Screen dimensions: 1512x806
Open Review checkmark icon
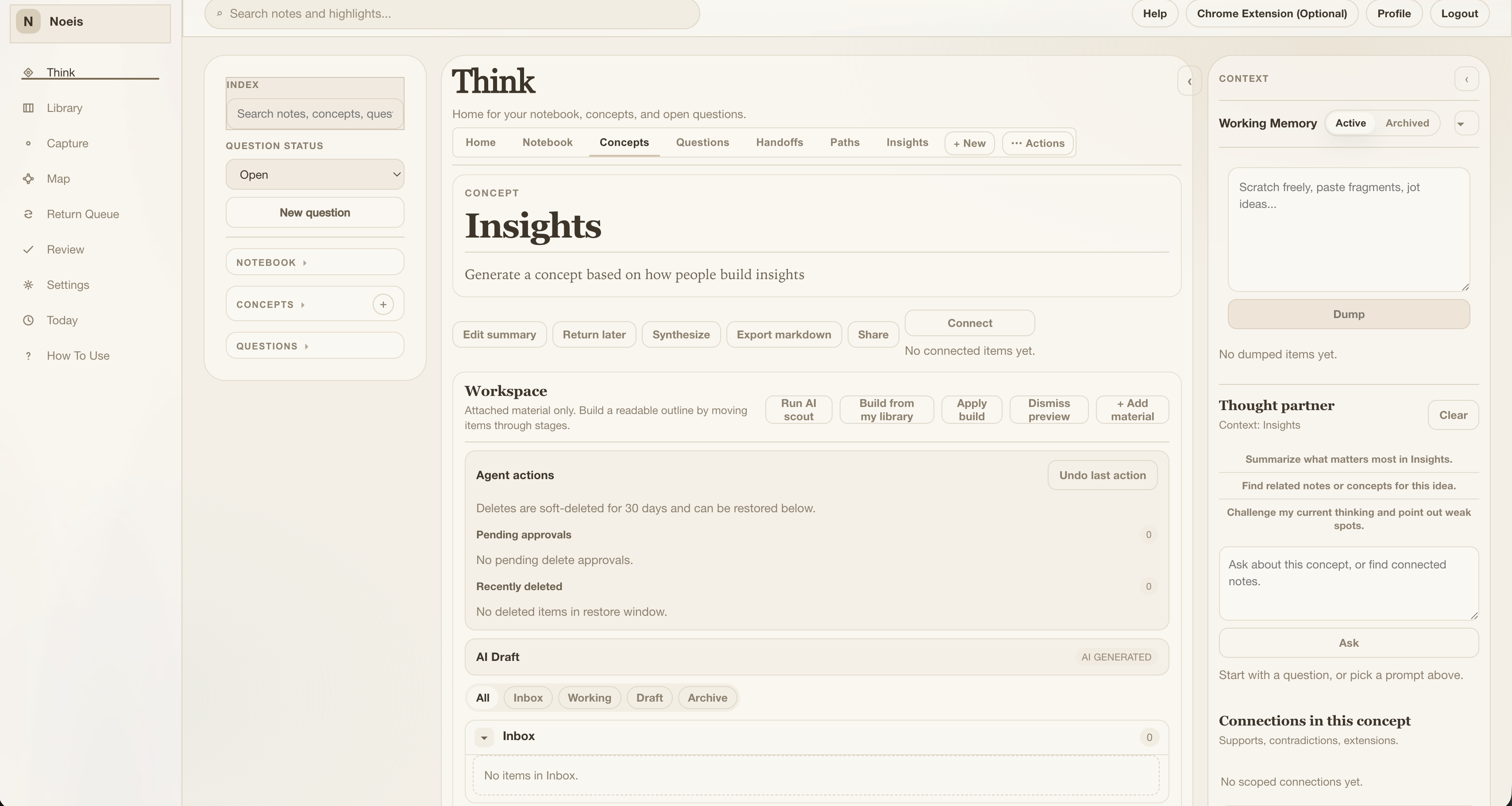[x=28, y=249]
